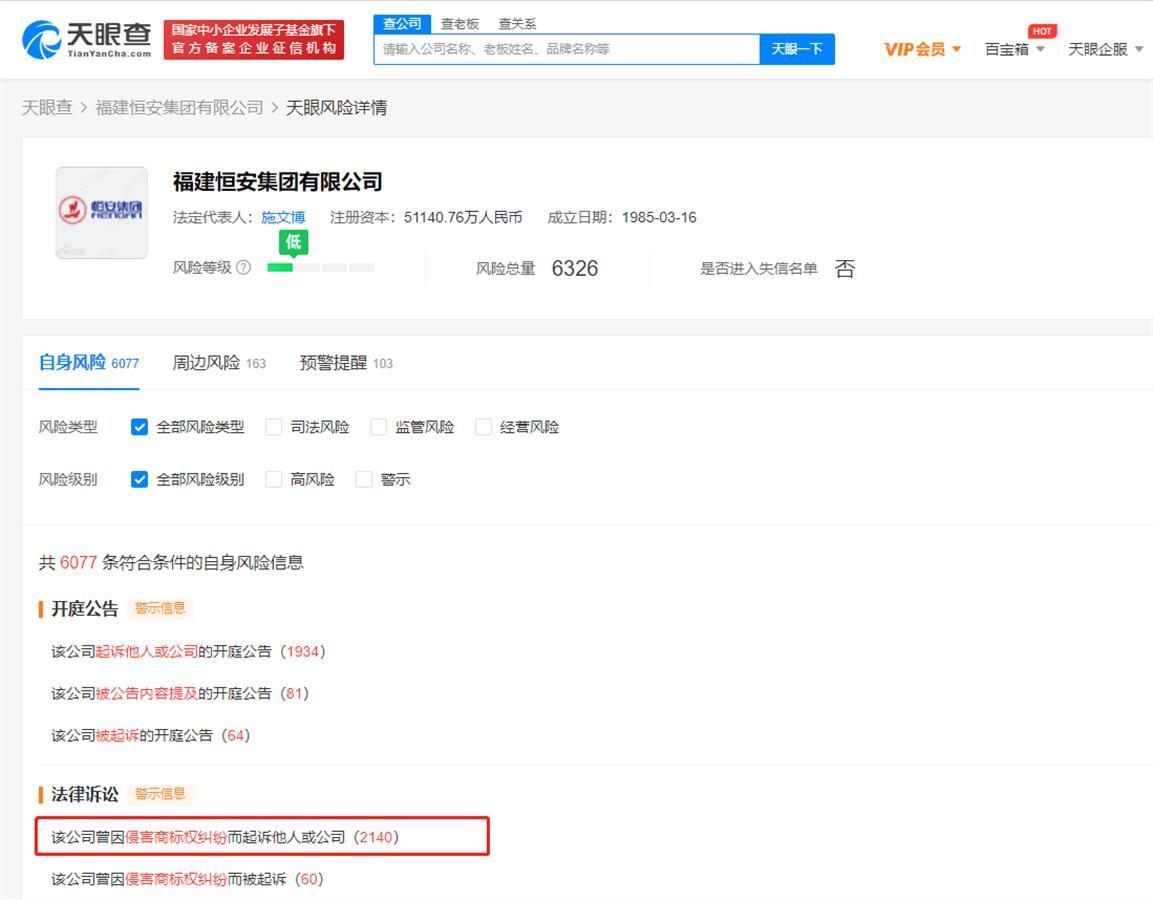Click the 福建恒安集团有限公司 company title
The width and height of the screenshot is (1153, 900).
point(278,182)
